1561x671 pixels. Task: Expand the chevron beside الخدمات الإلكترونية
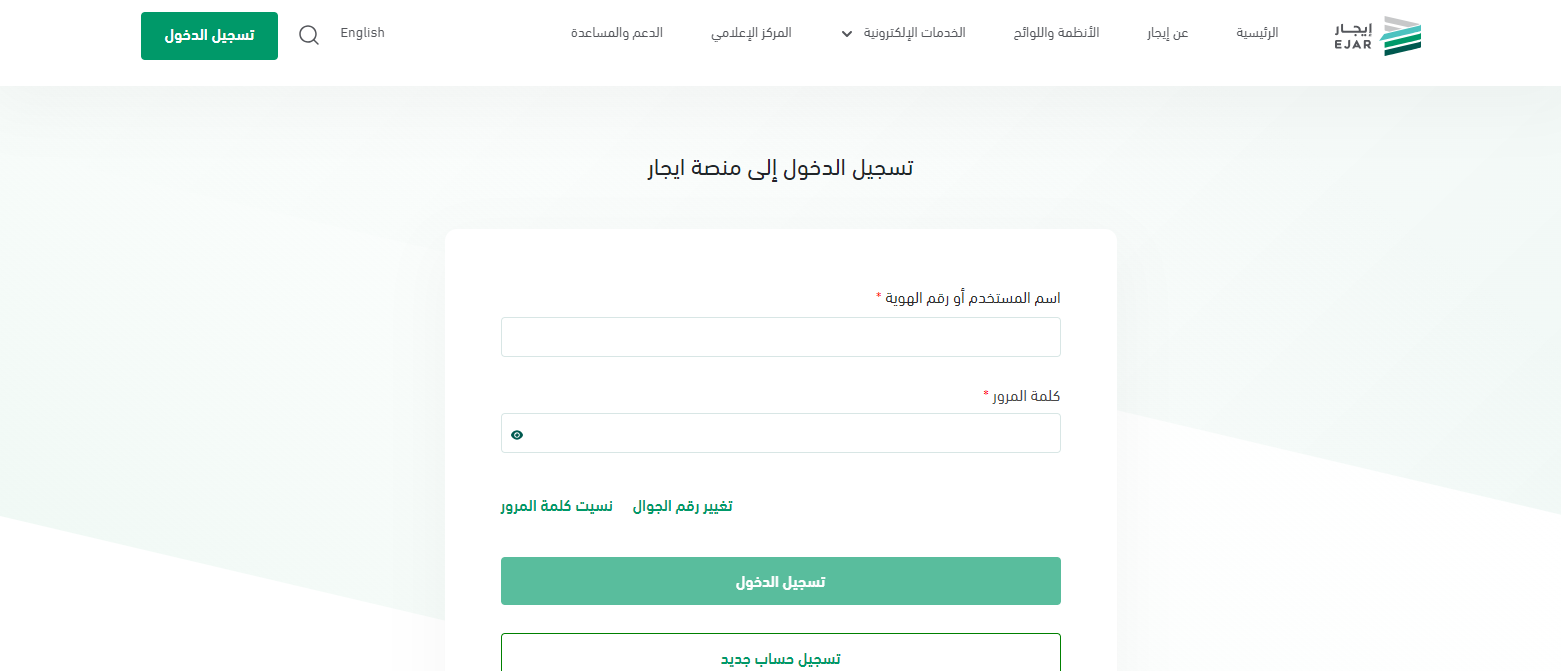847,34
